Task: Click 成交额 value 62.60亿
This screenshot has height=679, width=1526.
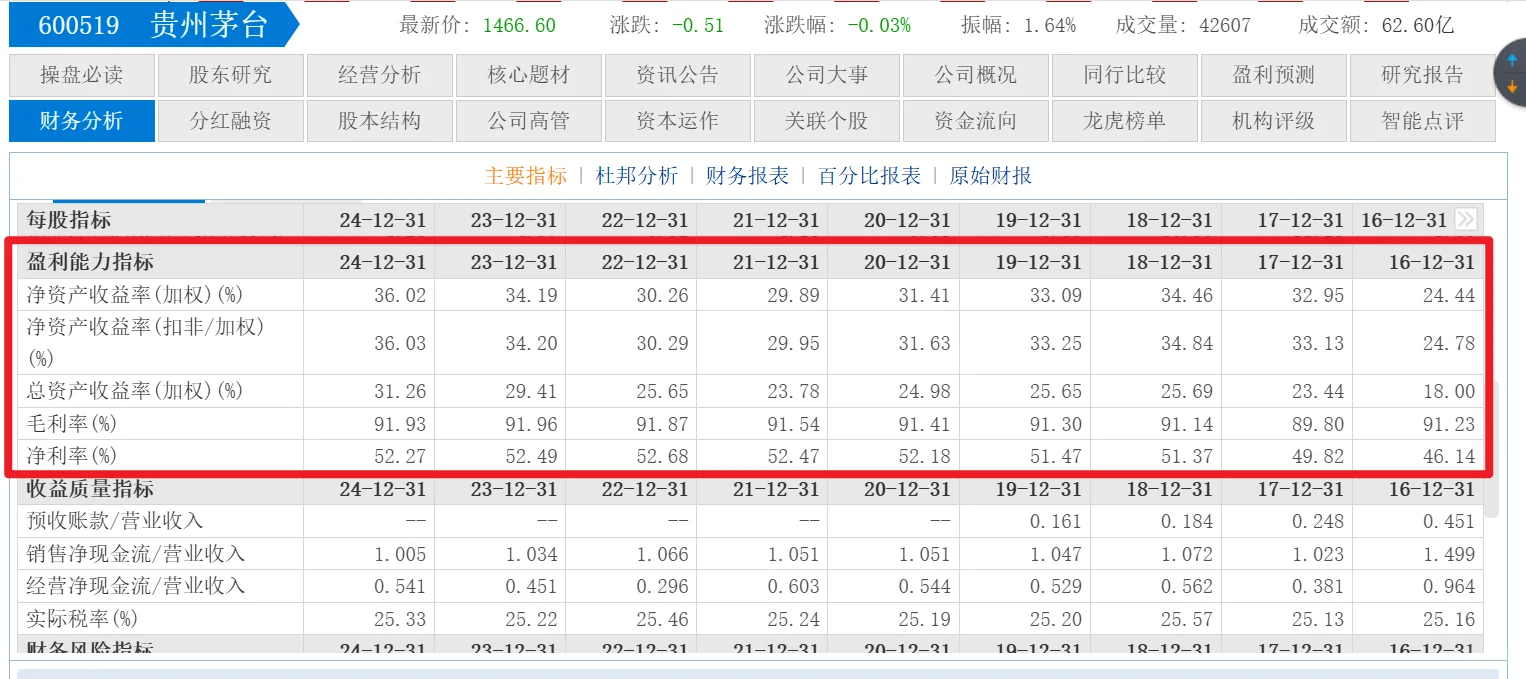Action: click(x=1417, y=25)
